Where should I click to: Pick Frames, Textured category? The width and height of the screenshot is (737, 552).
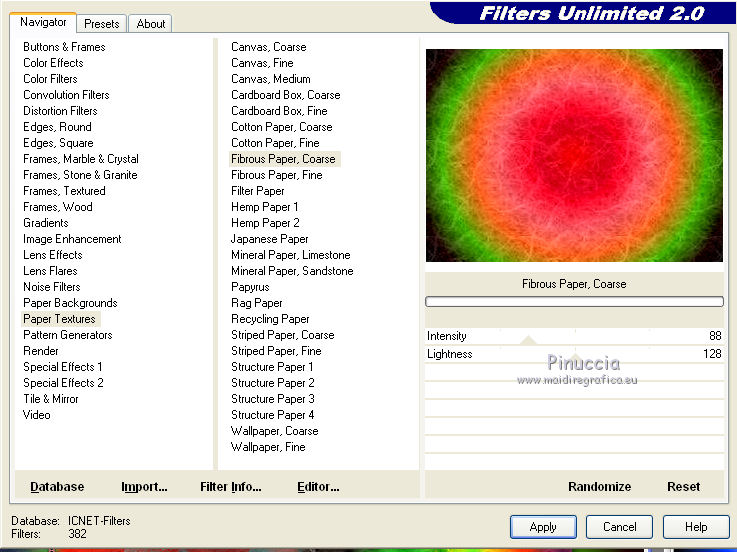64,191
